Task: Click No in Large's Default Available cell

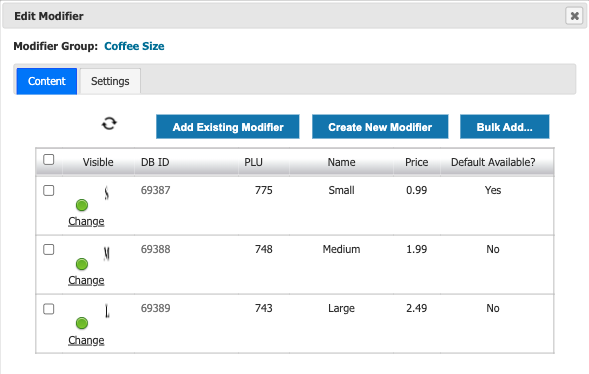Action: [x=493, y=308]
